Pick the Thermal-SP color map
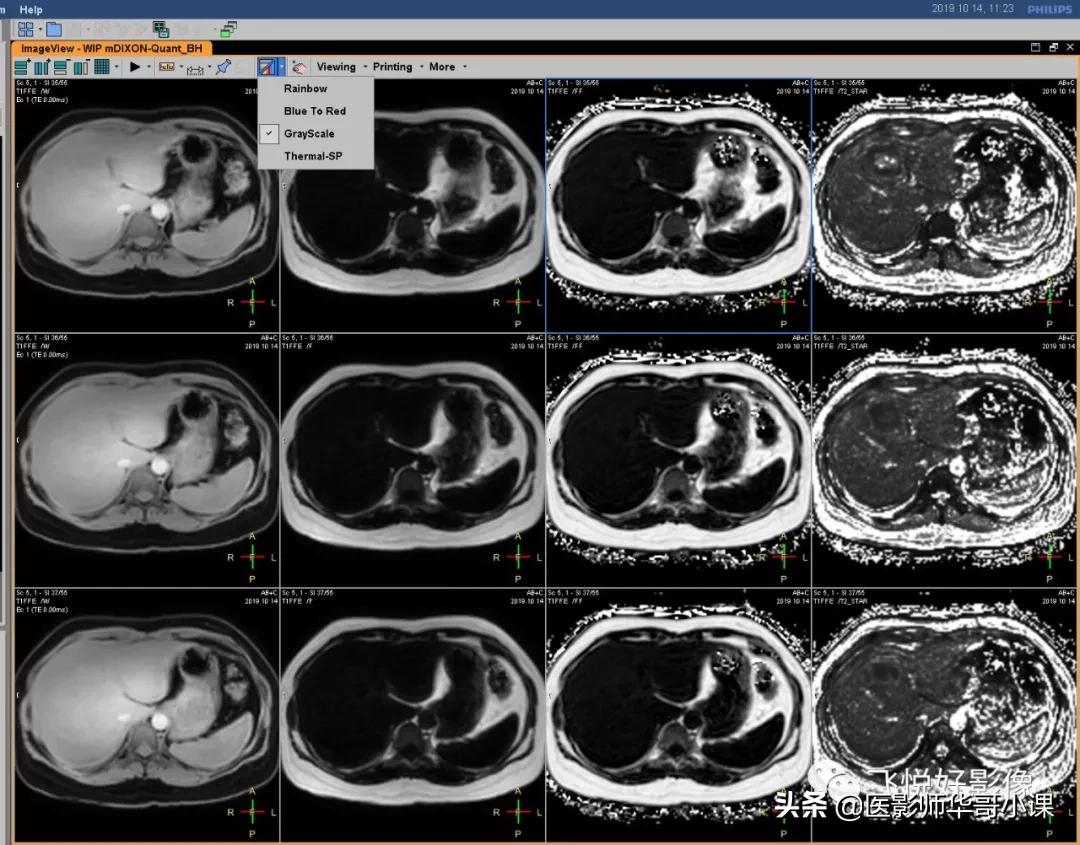1080x845 pixels. [312, 156]
